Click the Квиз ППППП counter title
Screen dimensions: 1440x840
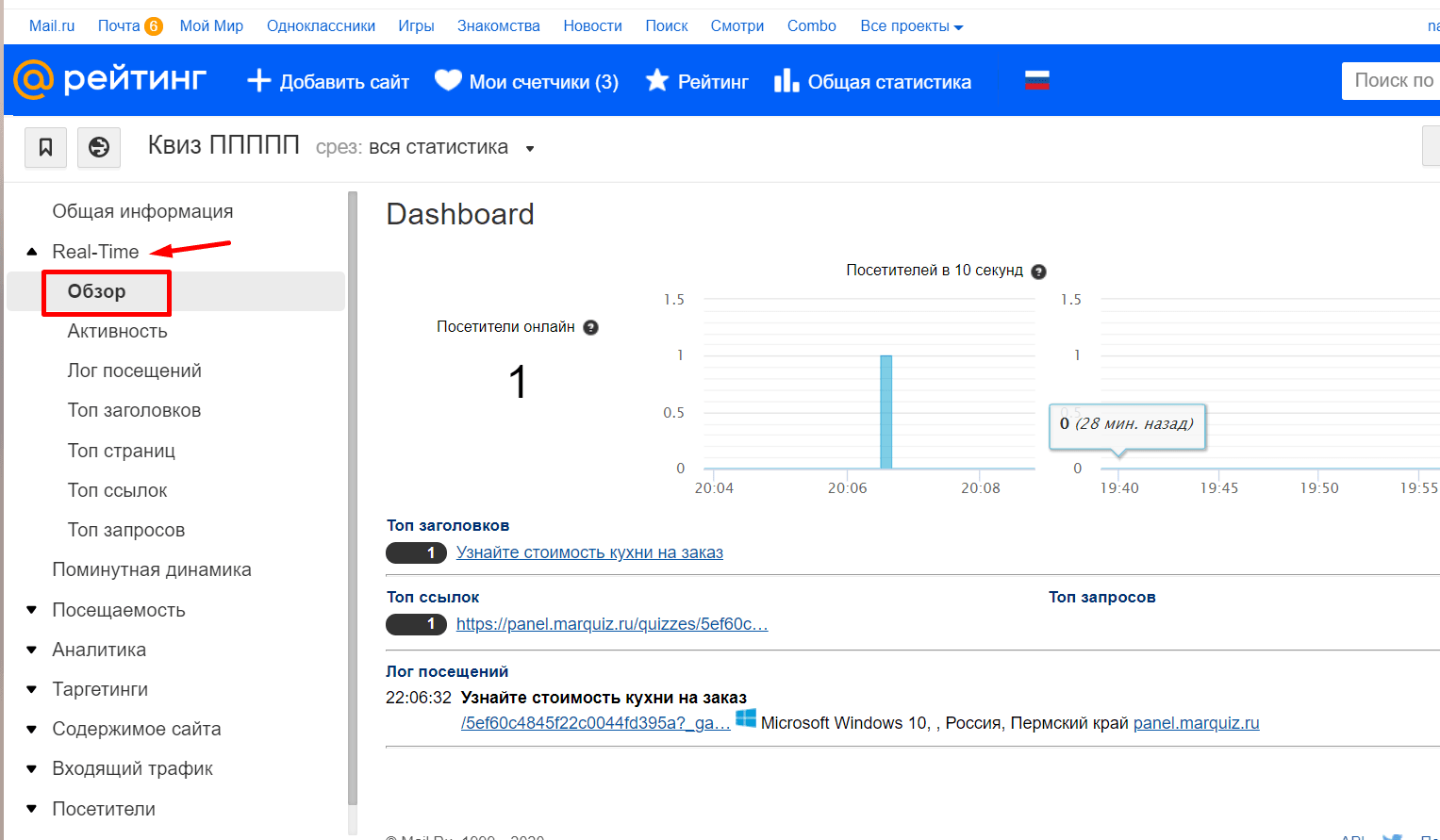[x=223, y=145]
